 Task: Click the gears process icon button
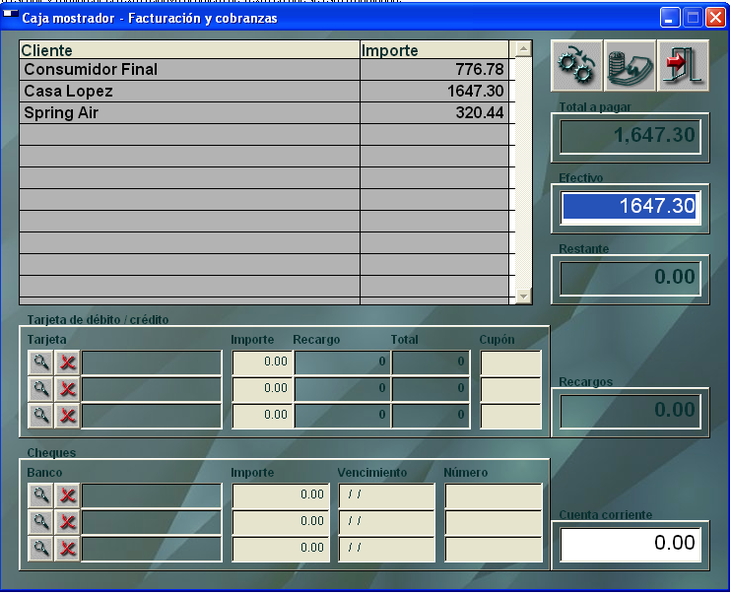click(x=577, y=66)
